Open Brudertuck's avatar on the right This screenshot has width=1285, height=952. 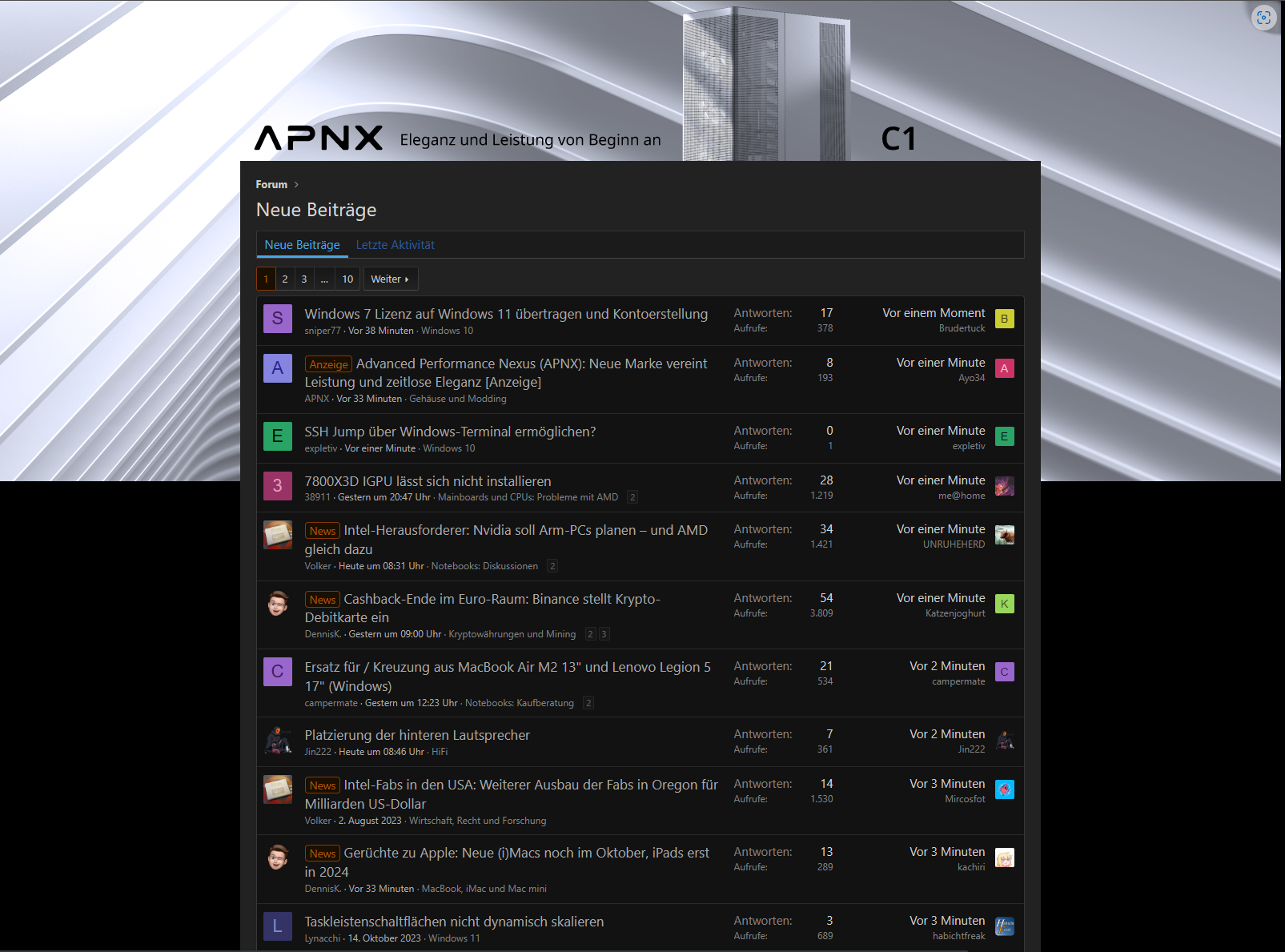1005,319
